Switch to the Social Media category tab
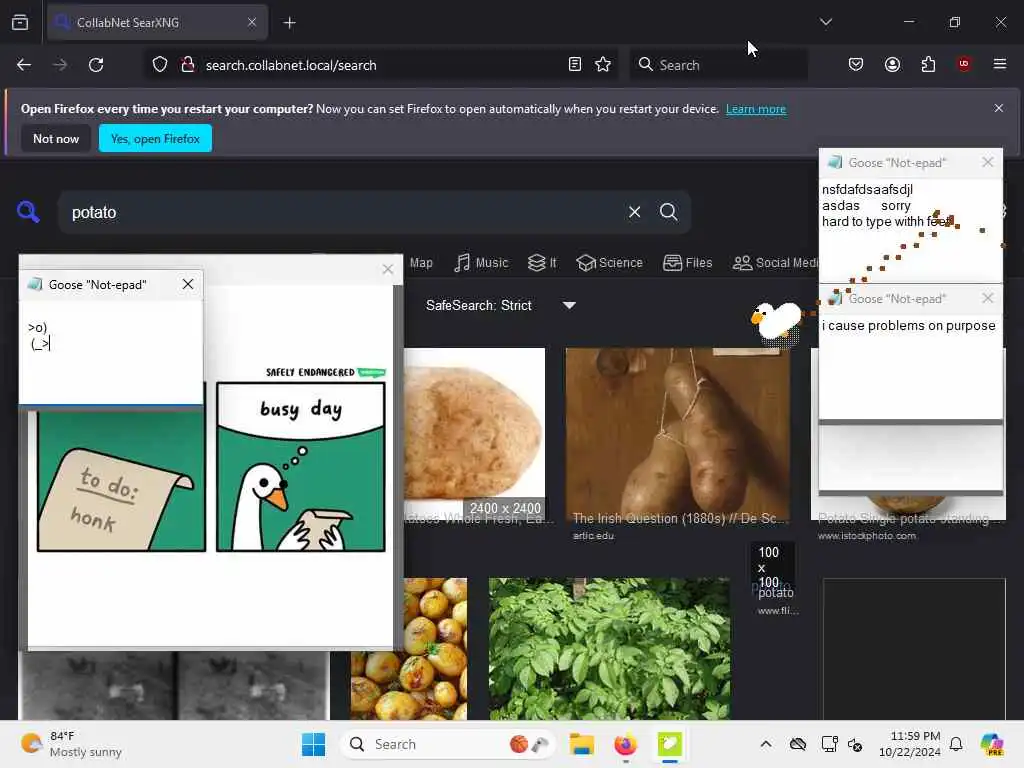 775,263
